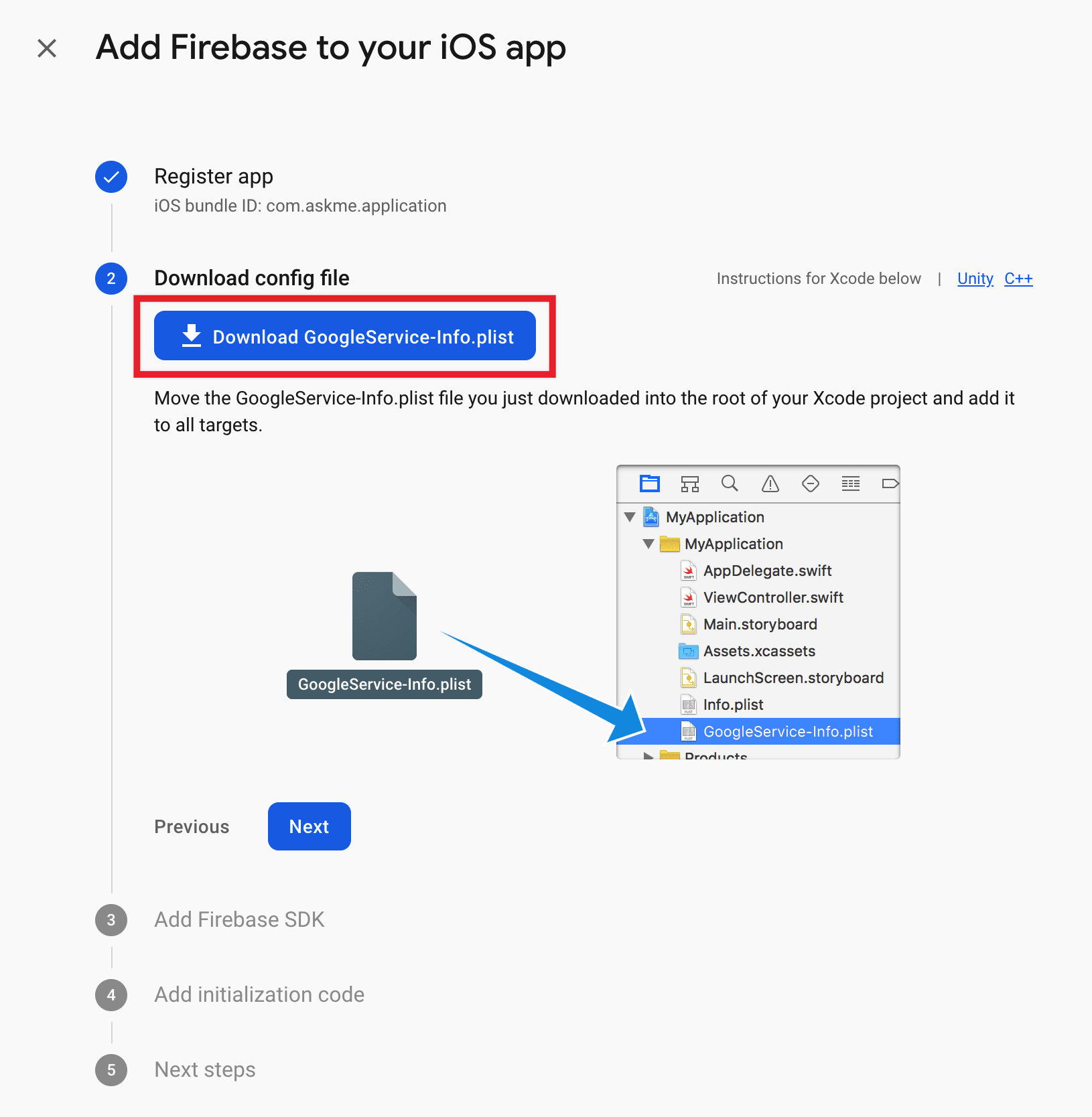Screen dimensions: 1092x1117
Task: Click the source control hierarchy icon
Action: tap(690, 483)
